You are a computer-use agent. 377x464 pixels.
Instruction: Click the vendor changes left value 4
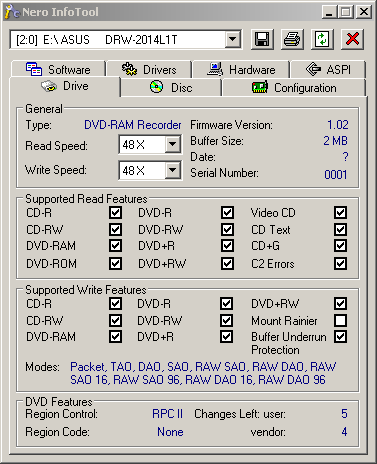click(344, 432)
